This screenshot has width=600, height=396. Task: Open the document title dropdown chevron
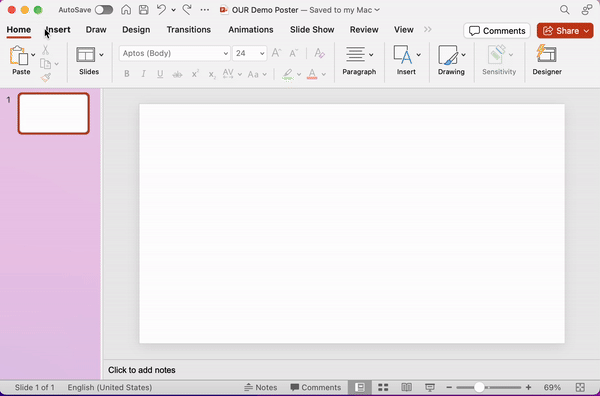(377, 10)
